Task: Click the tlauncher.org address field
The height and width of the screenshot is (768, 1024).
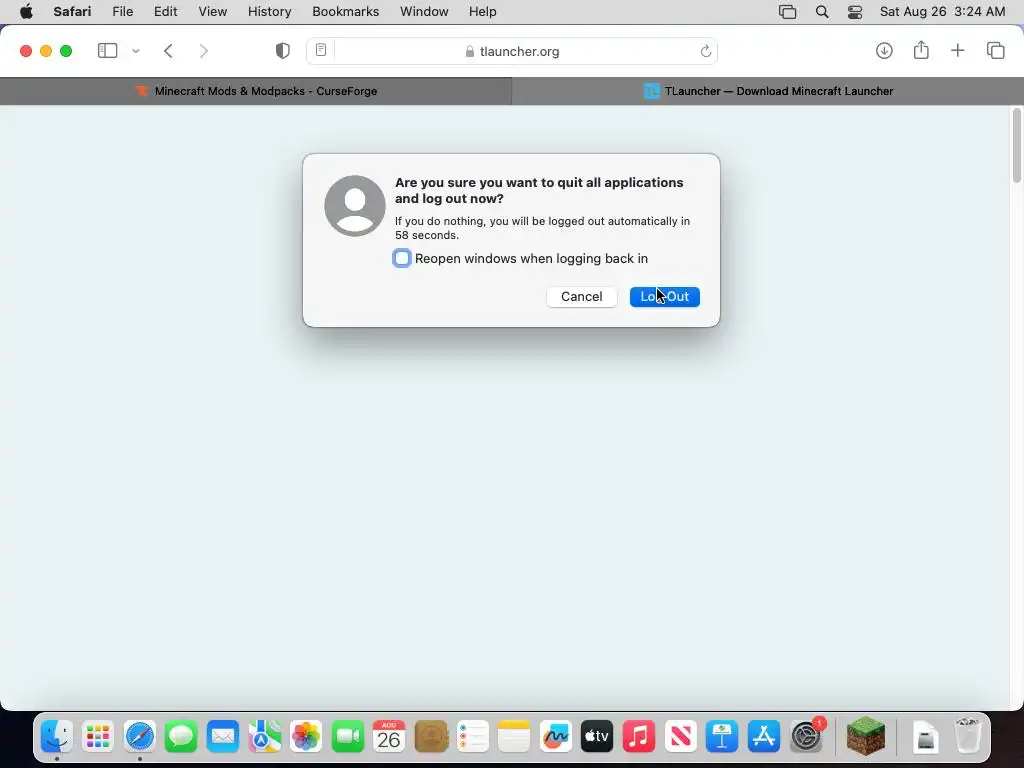Action: pyautogui.click(x=512, y=51)
